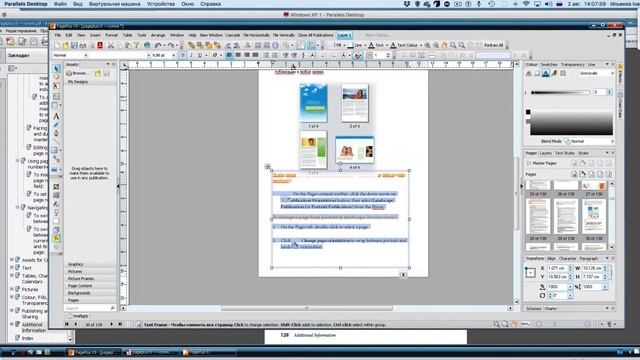The image size is (640, 360).
Task: Open the font size dropdown
Action: point(173,55)
